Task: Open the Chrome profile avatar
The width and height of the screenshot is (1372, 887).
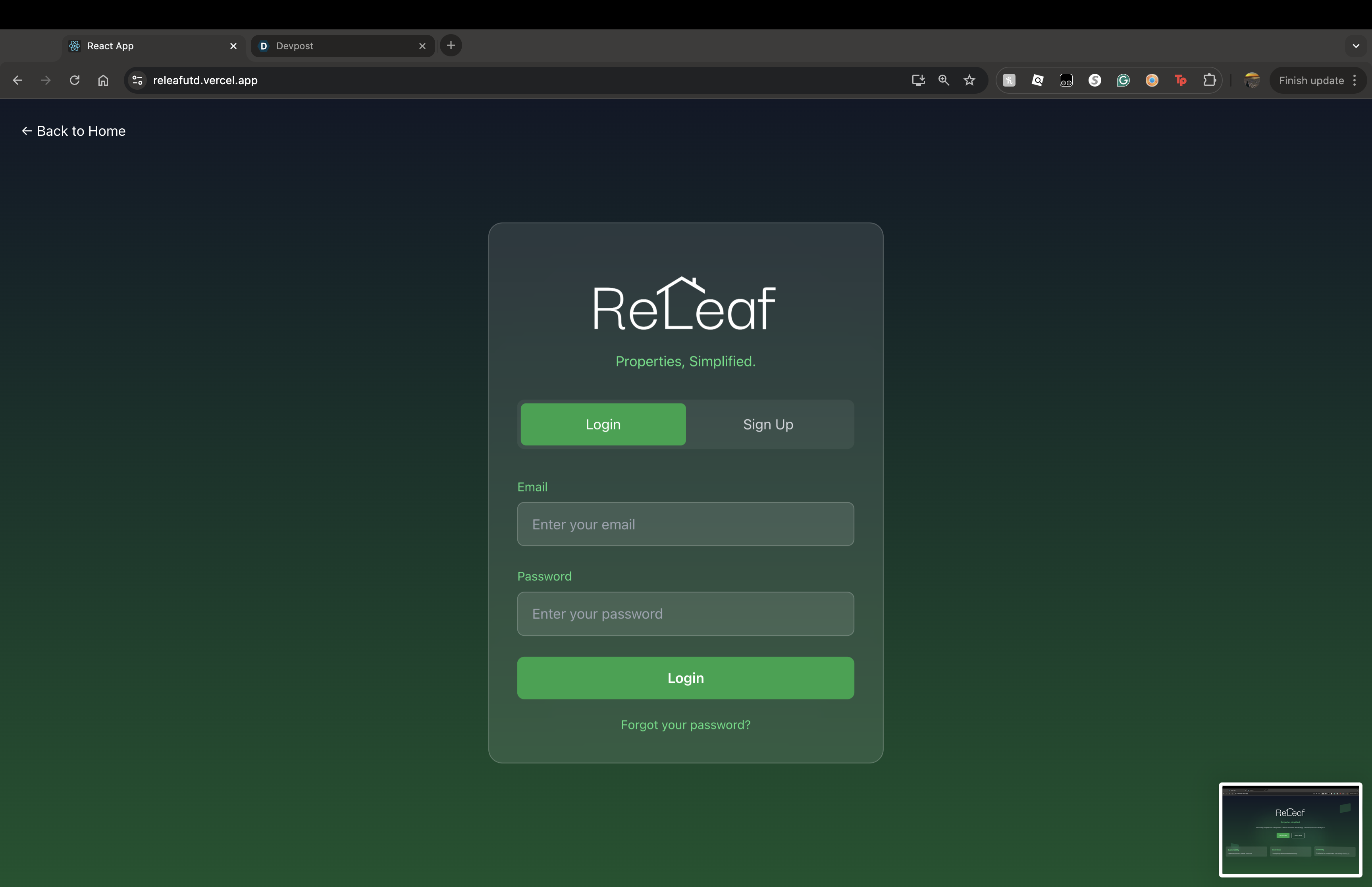Action: pos(1252,80)
